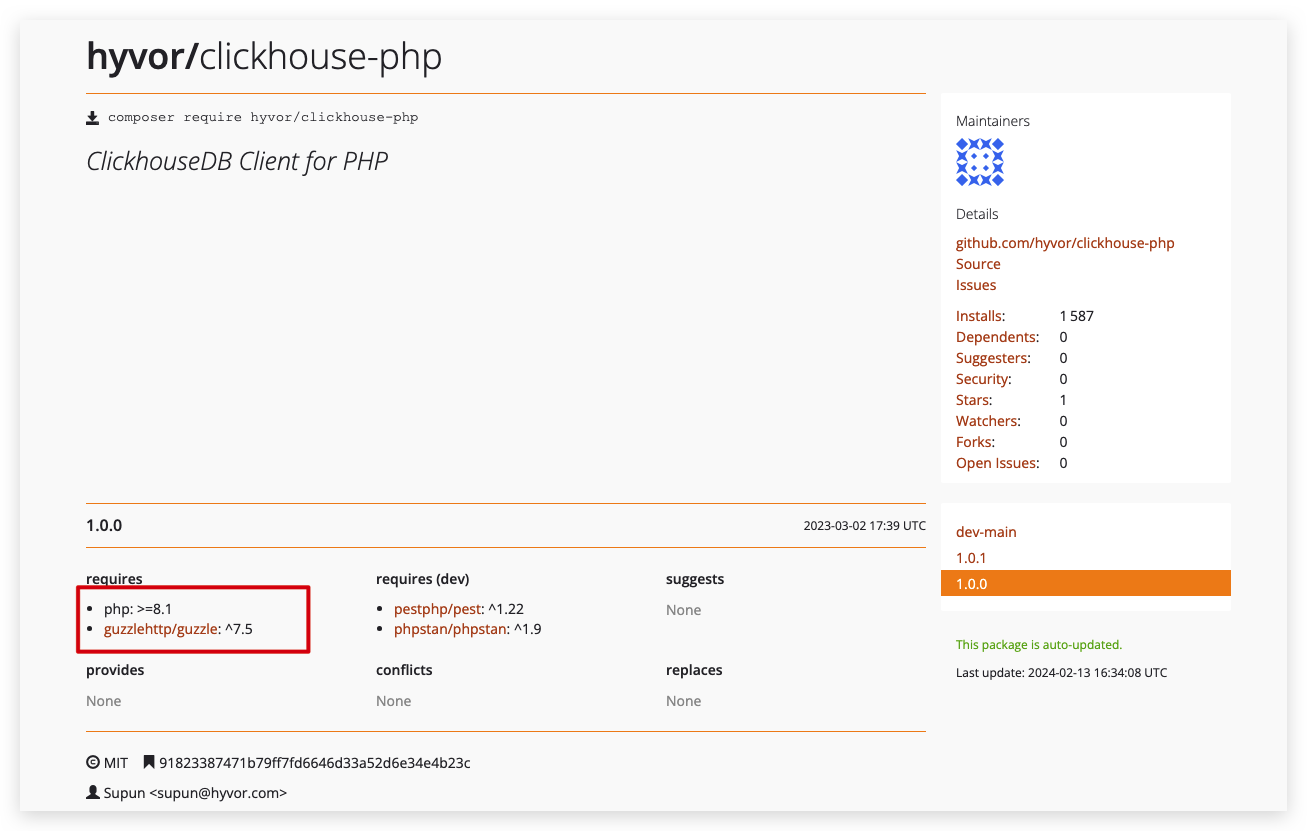The width and height of the screenshot is (1307, 831).
Task: Click the Stars stat link
Action: coord(974,400)
